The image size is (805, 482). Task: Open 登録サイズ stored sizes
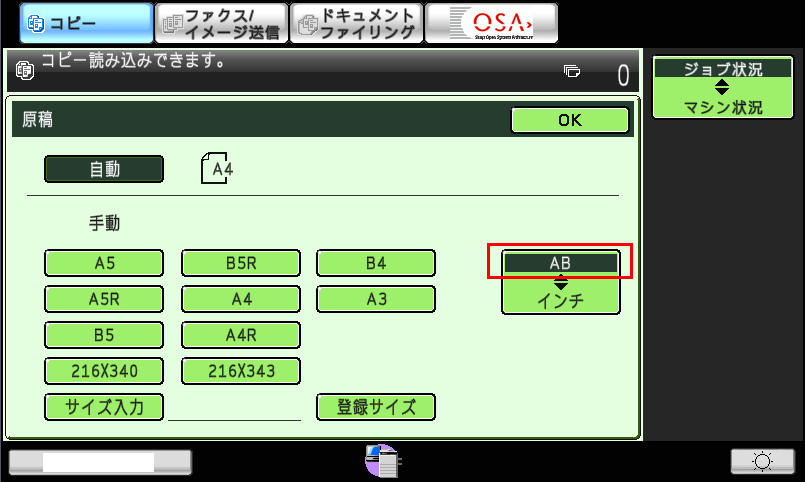(x=376, y=407)
